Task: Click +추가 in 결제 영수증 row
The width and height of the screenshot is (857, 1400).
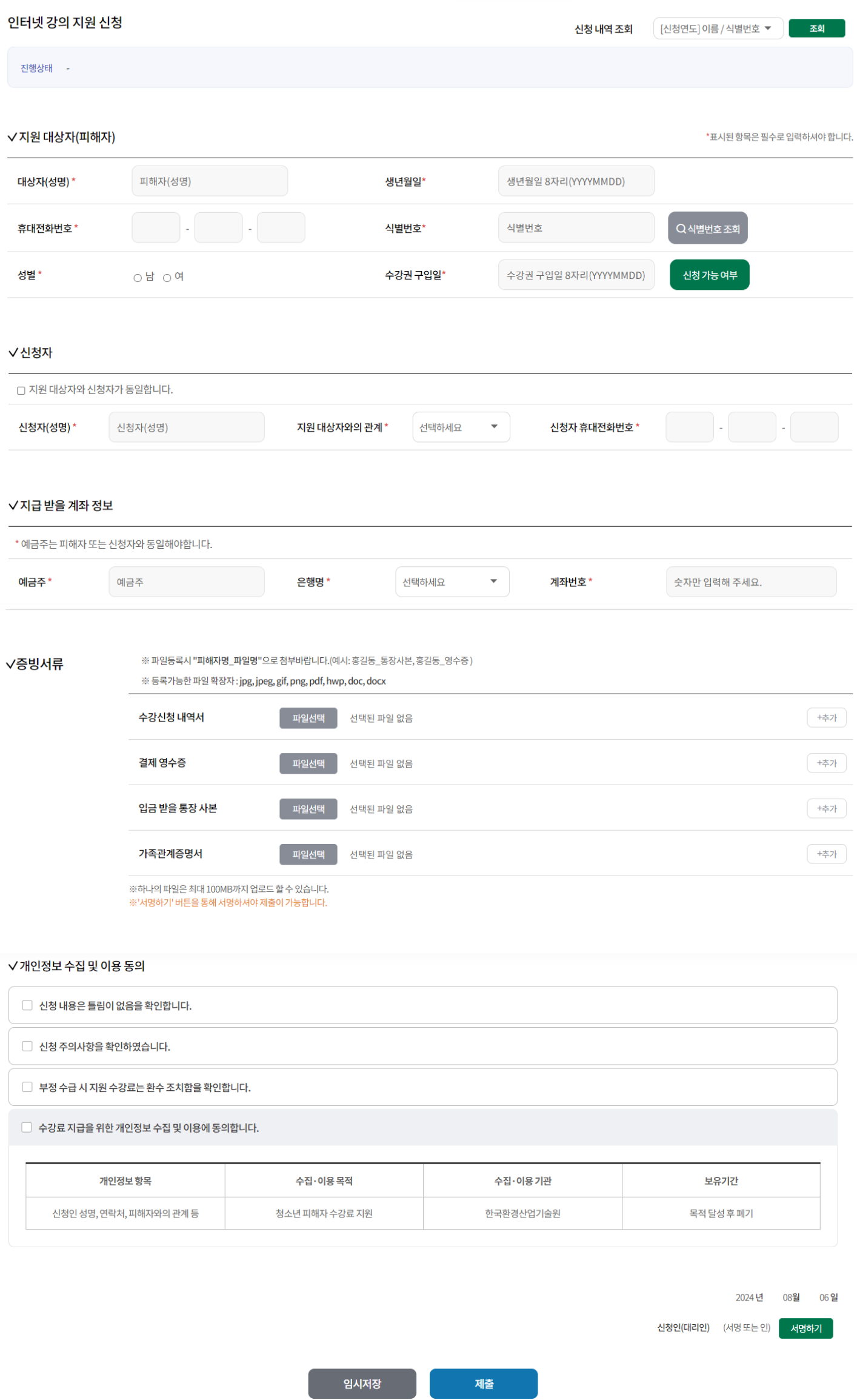Action: pos(826,763)
